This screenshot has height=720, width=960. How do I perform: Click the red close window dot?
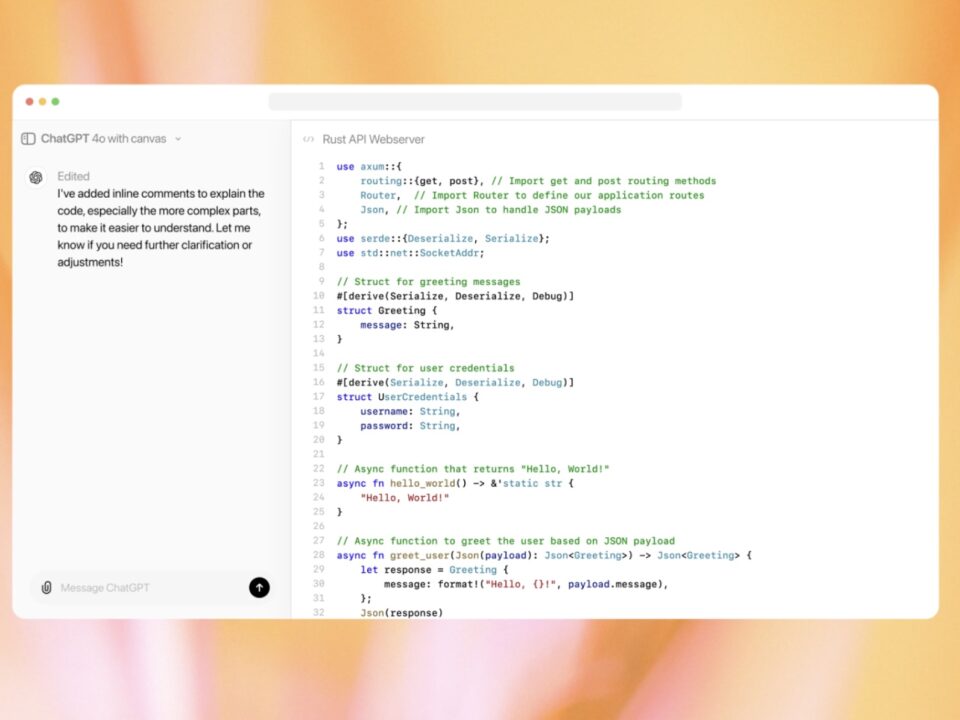(x=29, y=101)
